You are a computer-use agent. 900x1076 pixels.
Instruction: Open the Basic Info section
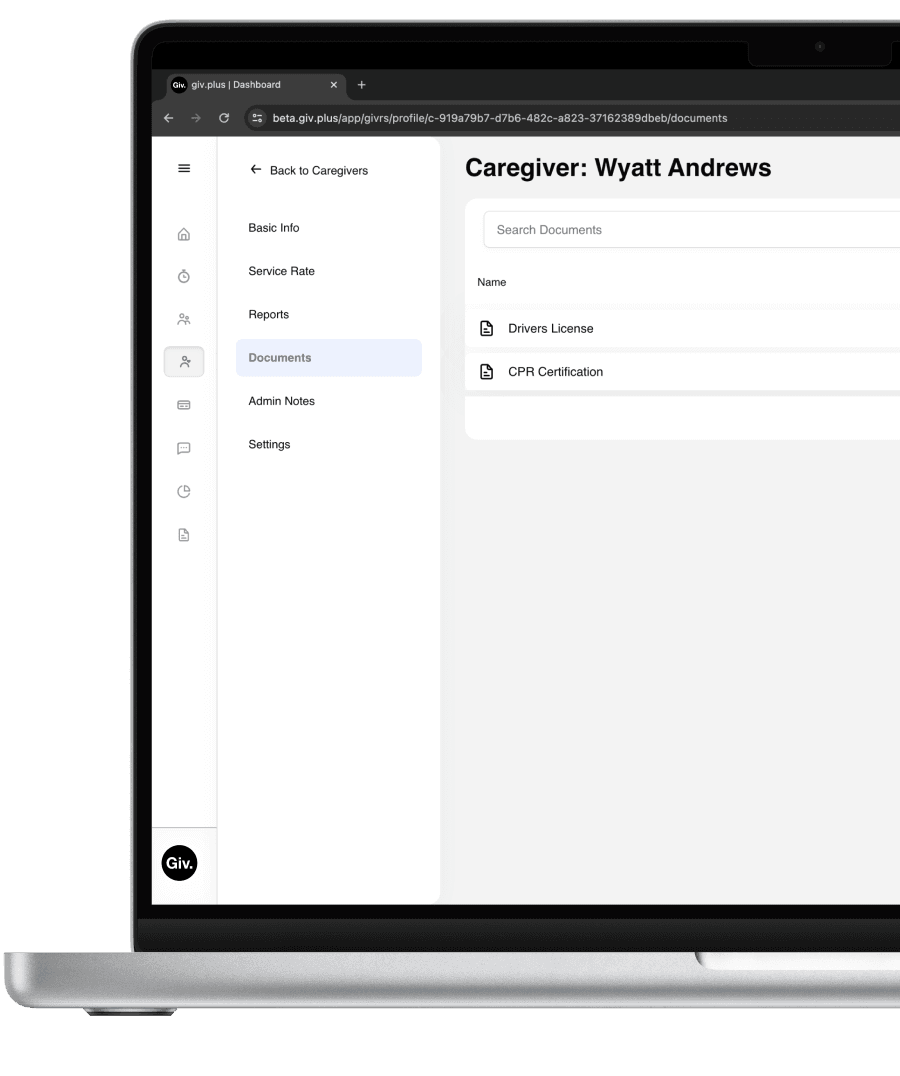pyautogui.click(x=274, y=228)
